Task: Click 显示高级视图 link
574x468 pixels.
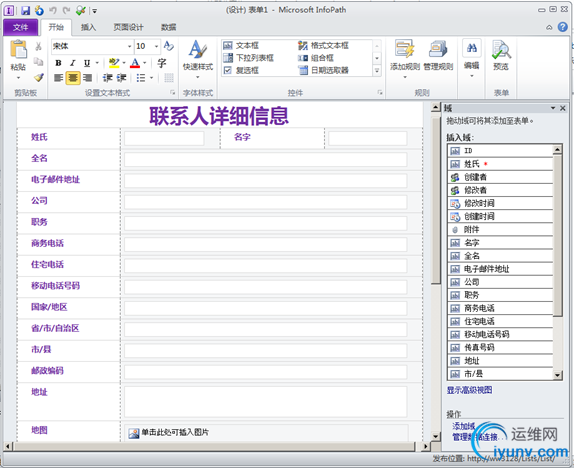Action: 469,390
